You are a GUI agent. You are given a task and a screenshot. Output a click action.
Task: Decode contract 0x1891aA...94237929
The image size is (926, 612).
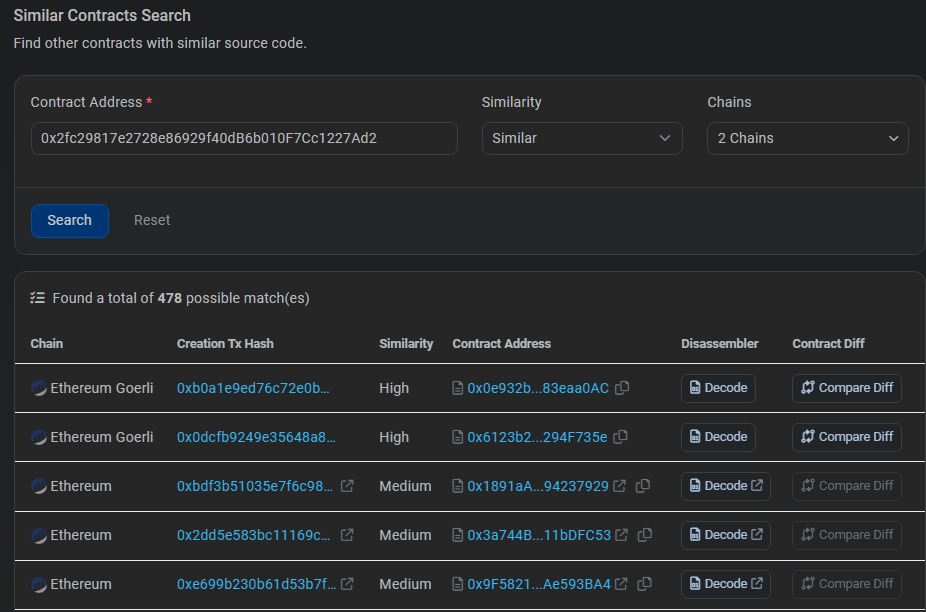point(726,486)
